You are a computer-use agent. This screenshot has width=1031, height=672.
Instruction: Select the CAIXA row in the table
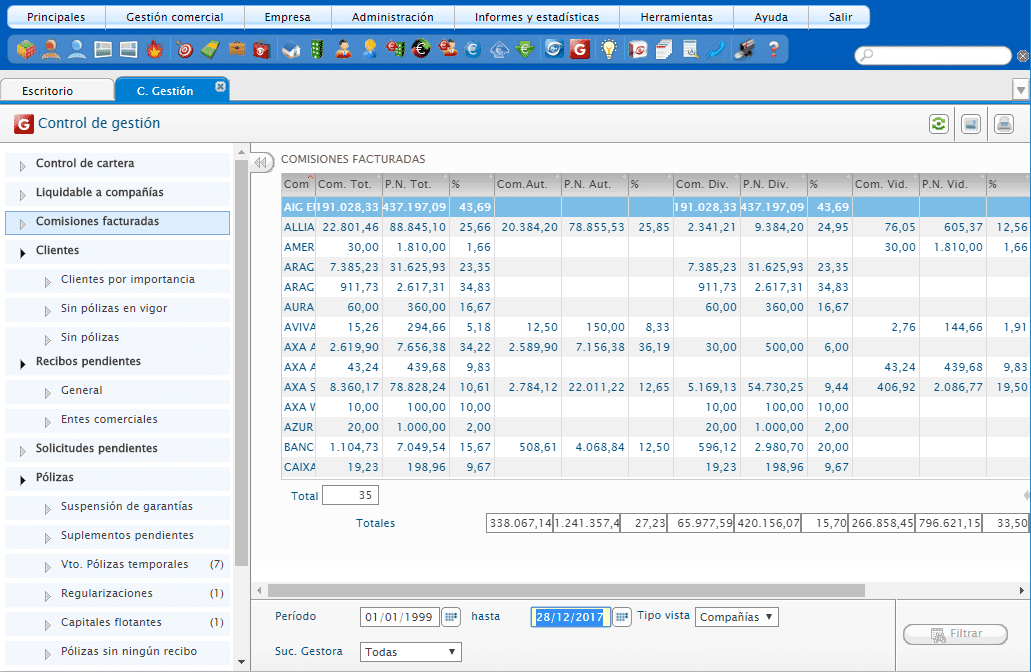tap(655, 467)
